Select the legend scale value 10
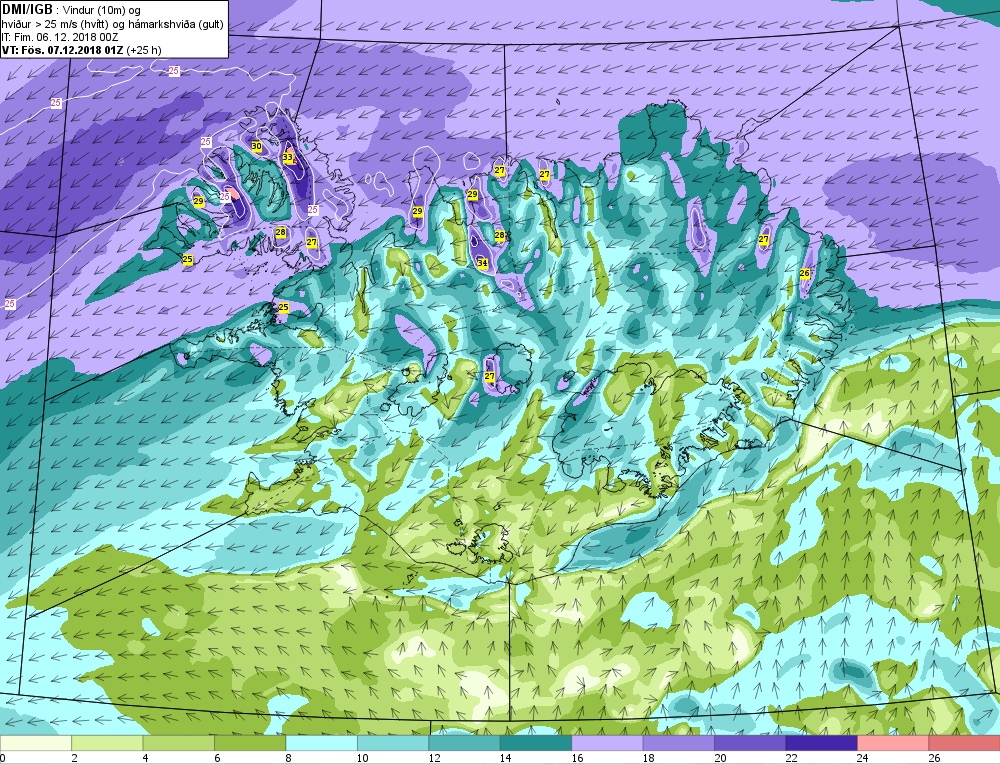 coord(362,758)
